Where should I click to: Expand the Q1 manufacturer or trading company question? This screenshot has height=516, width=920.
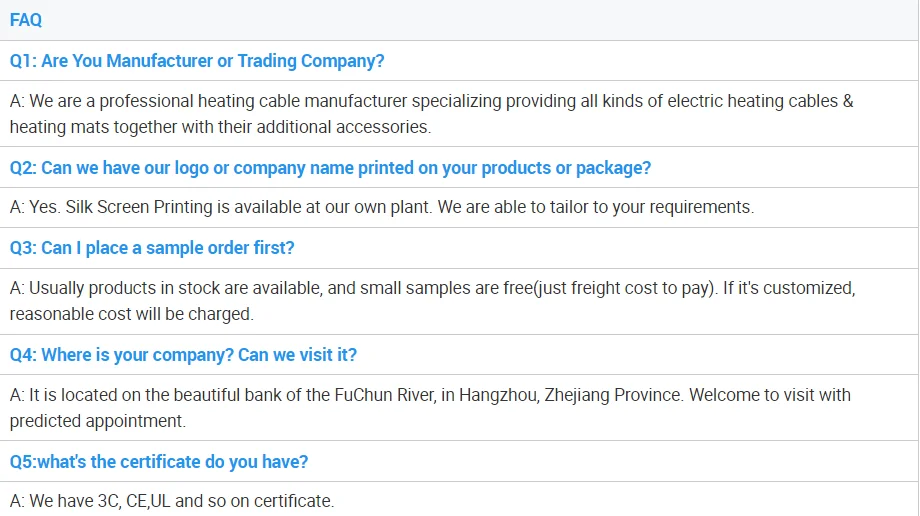(x=197, y=61)
